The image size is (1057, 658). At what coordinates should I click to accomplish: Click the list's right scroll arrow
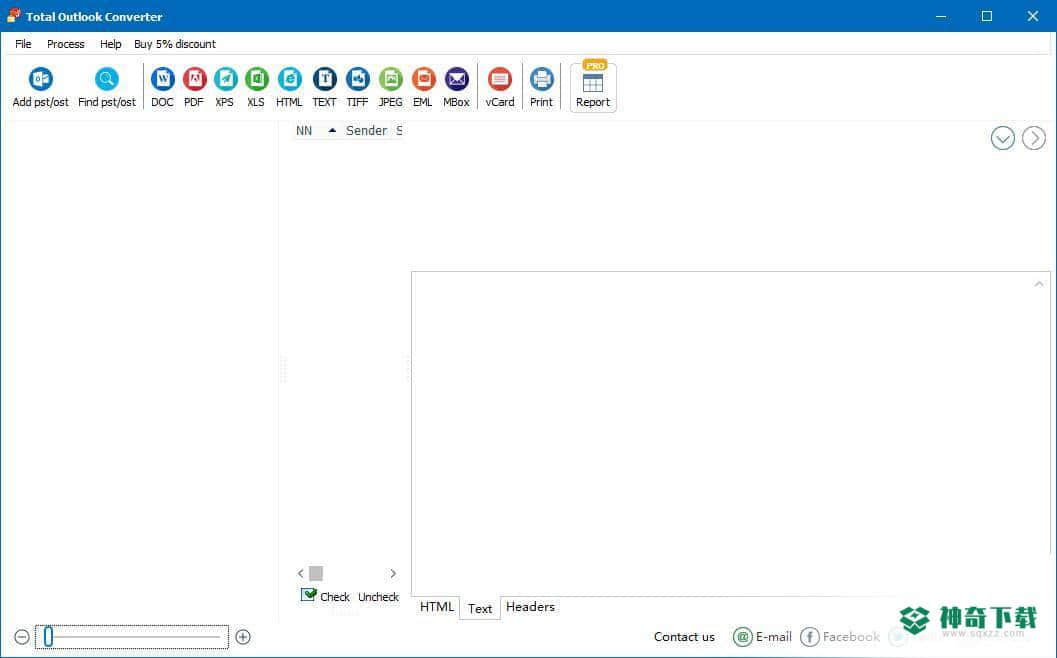point(393,574)
